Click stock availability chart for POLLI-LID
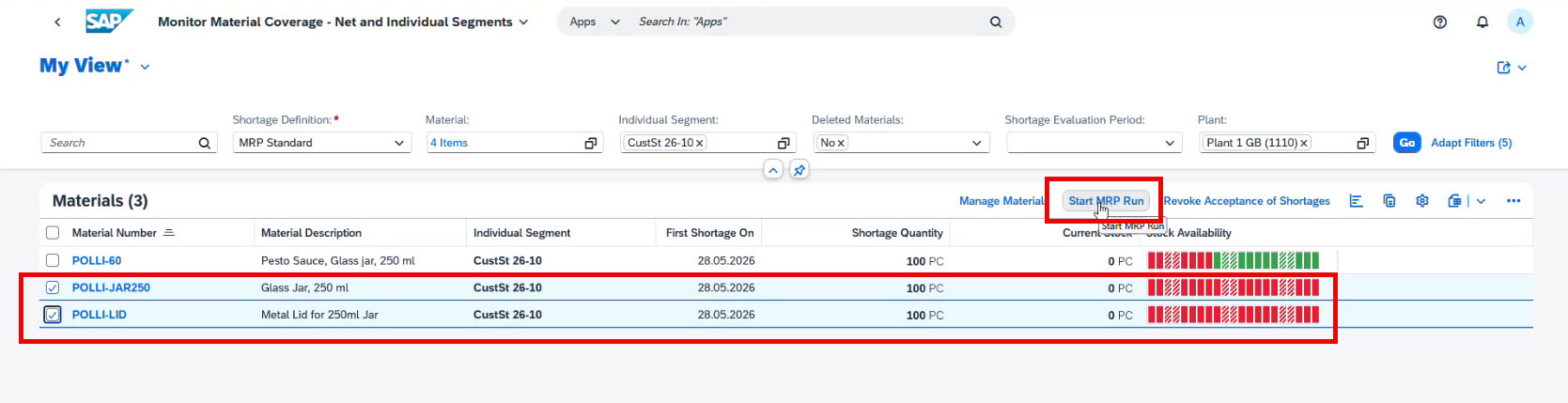Screen dimensions: 1568x403 click(1234, 315)
